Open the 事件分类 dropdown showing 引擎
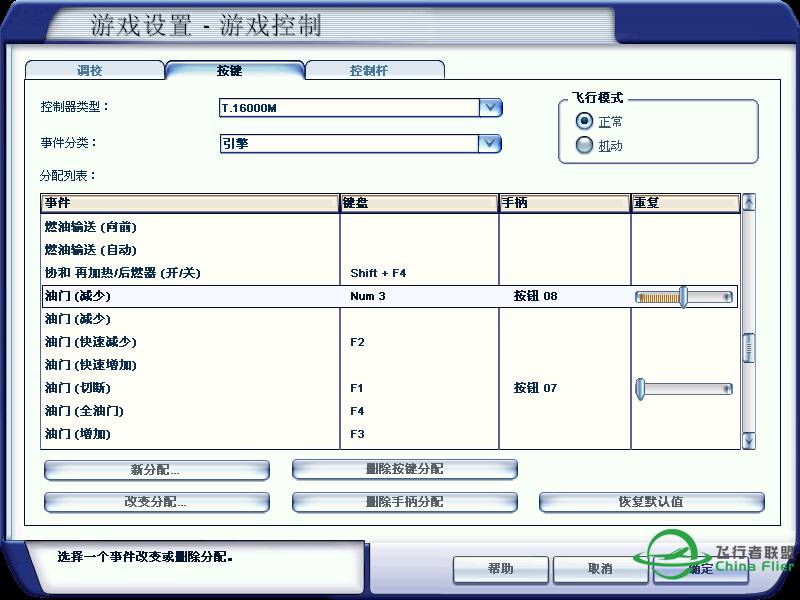The height and width of the screenshot is (600, 800). pyautogui.click(x=490, y=143)
